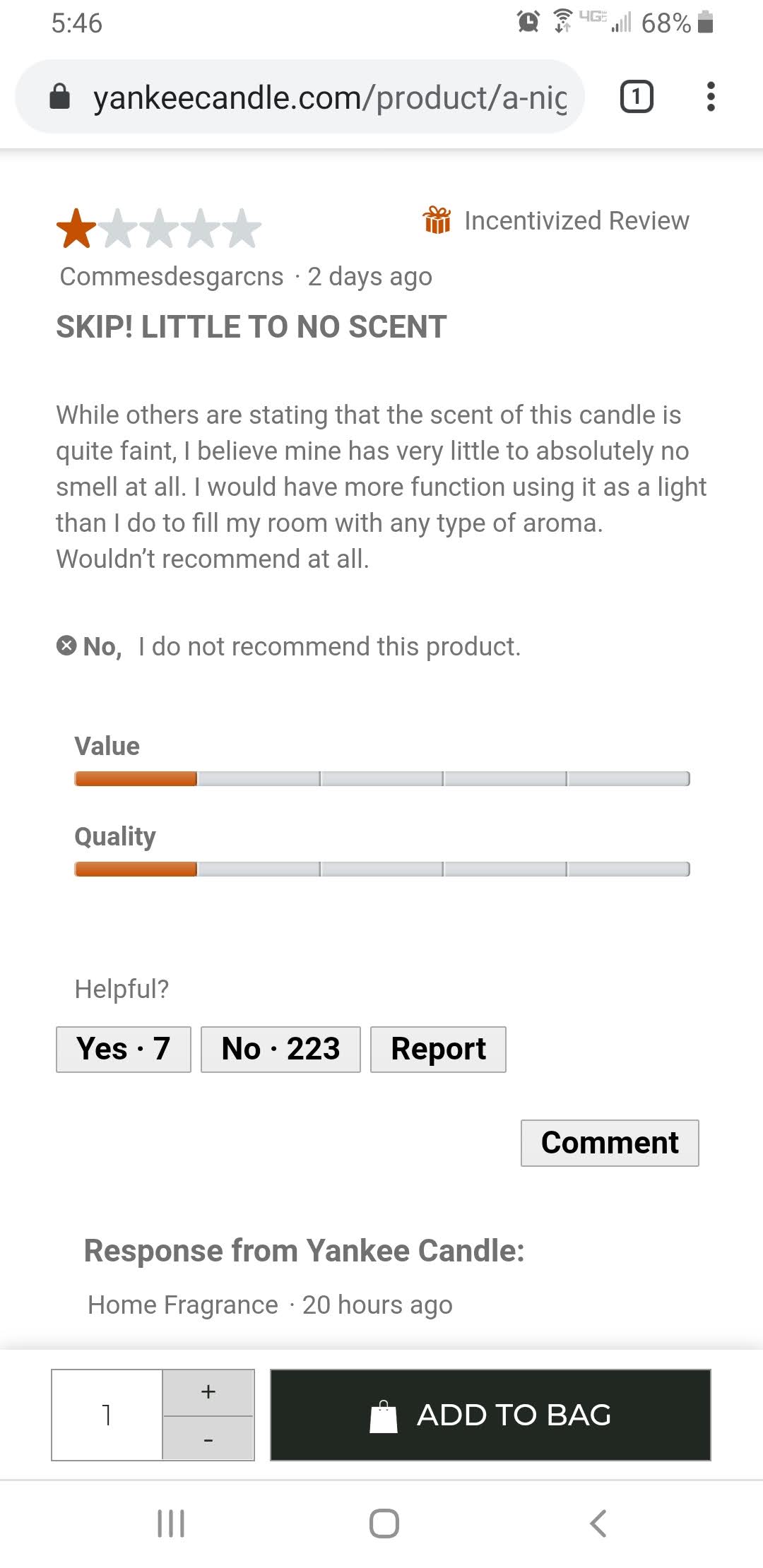
Task: Click the Comment button
Action: click(x=610, y=1143)
